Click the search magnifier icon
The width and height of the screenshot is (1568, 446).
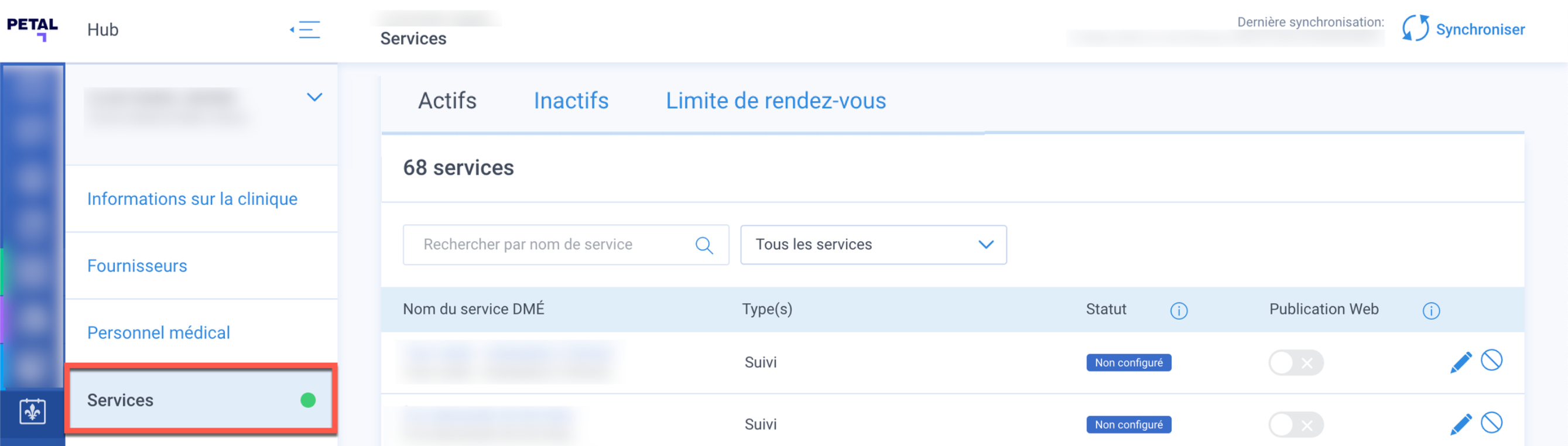(x=704, y=245)
